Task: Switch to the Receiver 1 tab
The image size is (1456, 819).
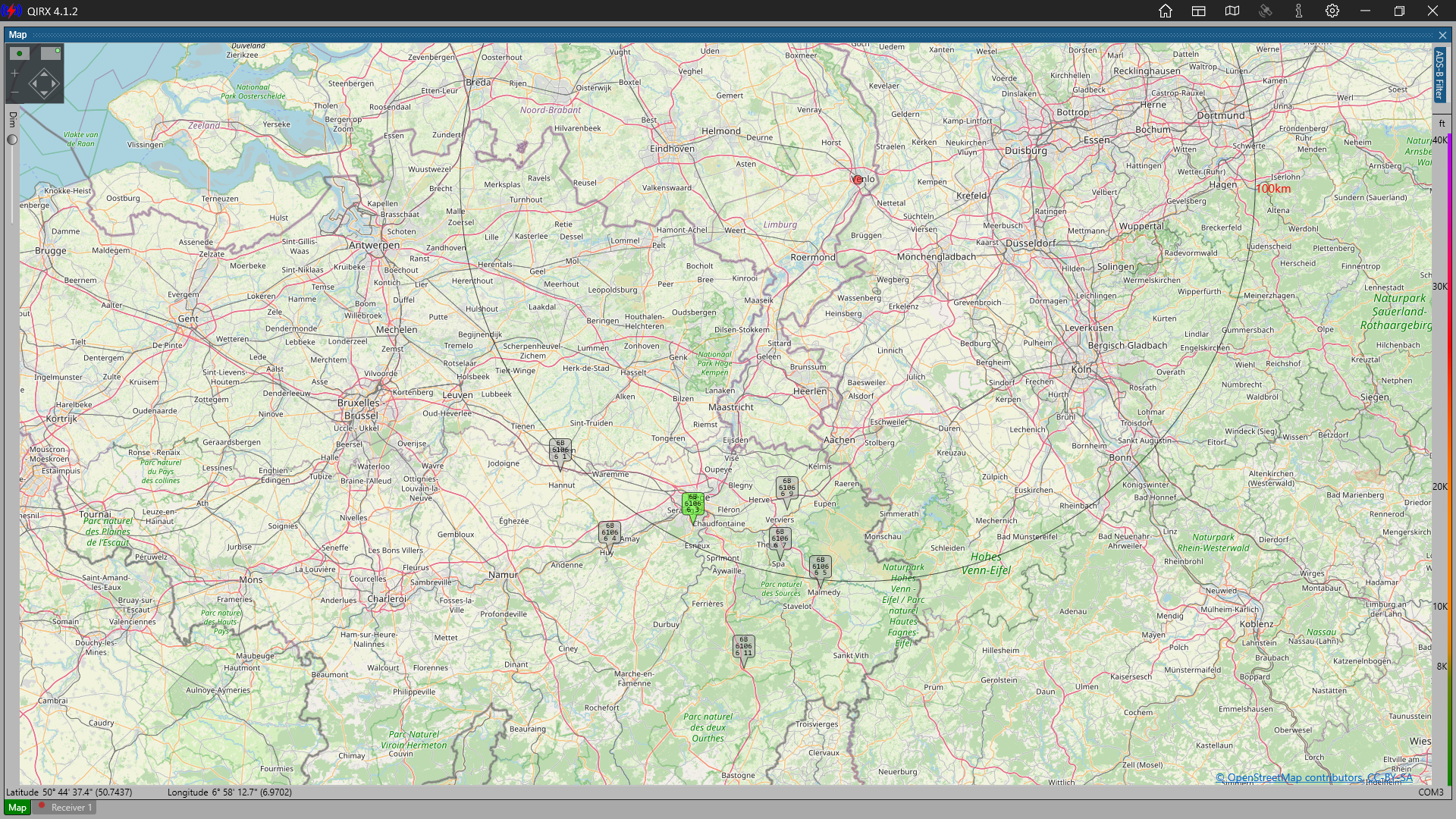Action: 67,808
